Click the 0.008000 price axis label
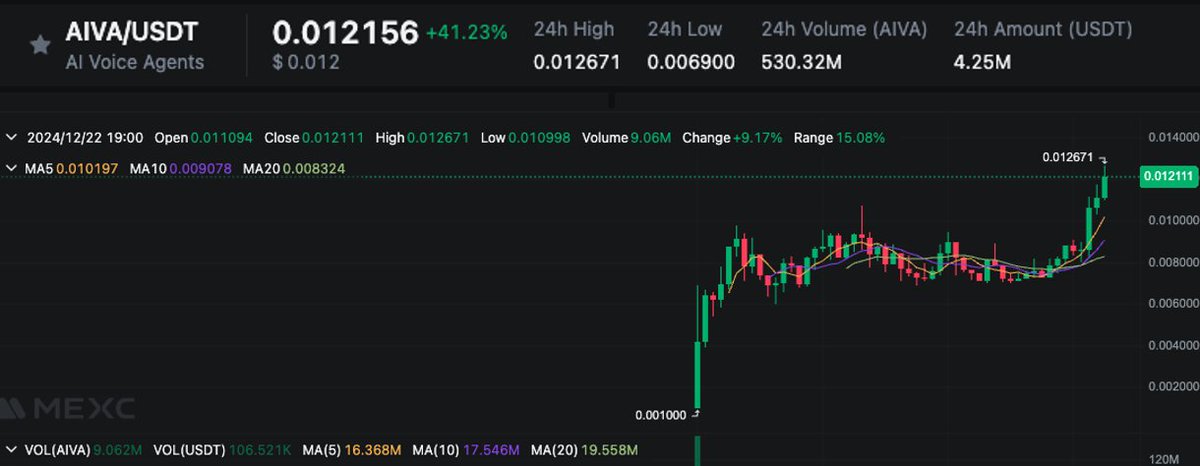 point(1172,262)
